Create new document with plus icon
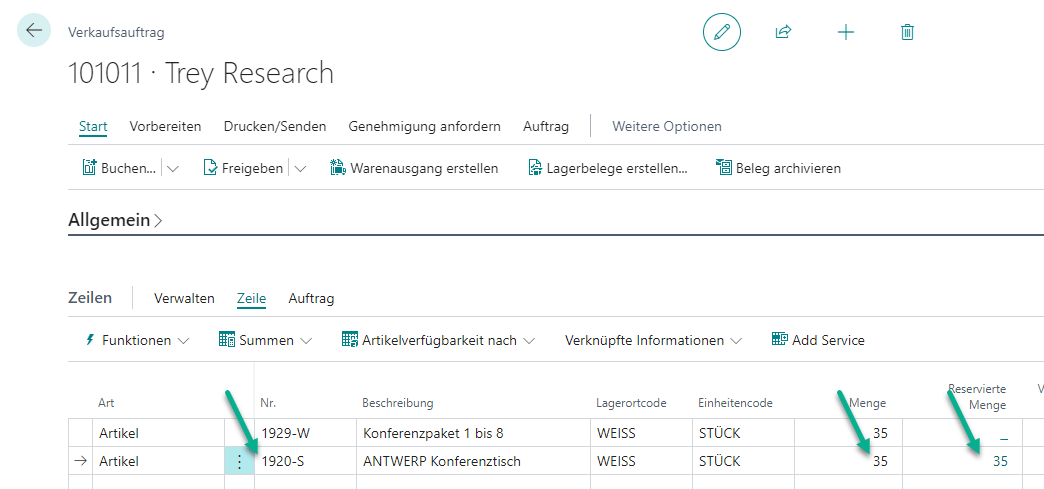The height and width of the screenshot is (489, 1044). coord(846,32)
